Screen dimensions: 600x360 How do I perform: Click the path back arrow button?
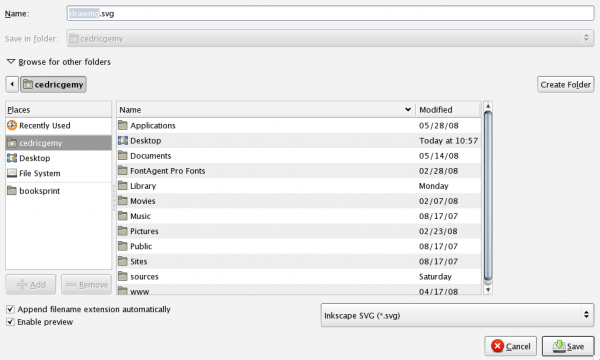[x=12, y=85]
